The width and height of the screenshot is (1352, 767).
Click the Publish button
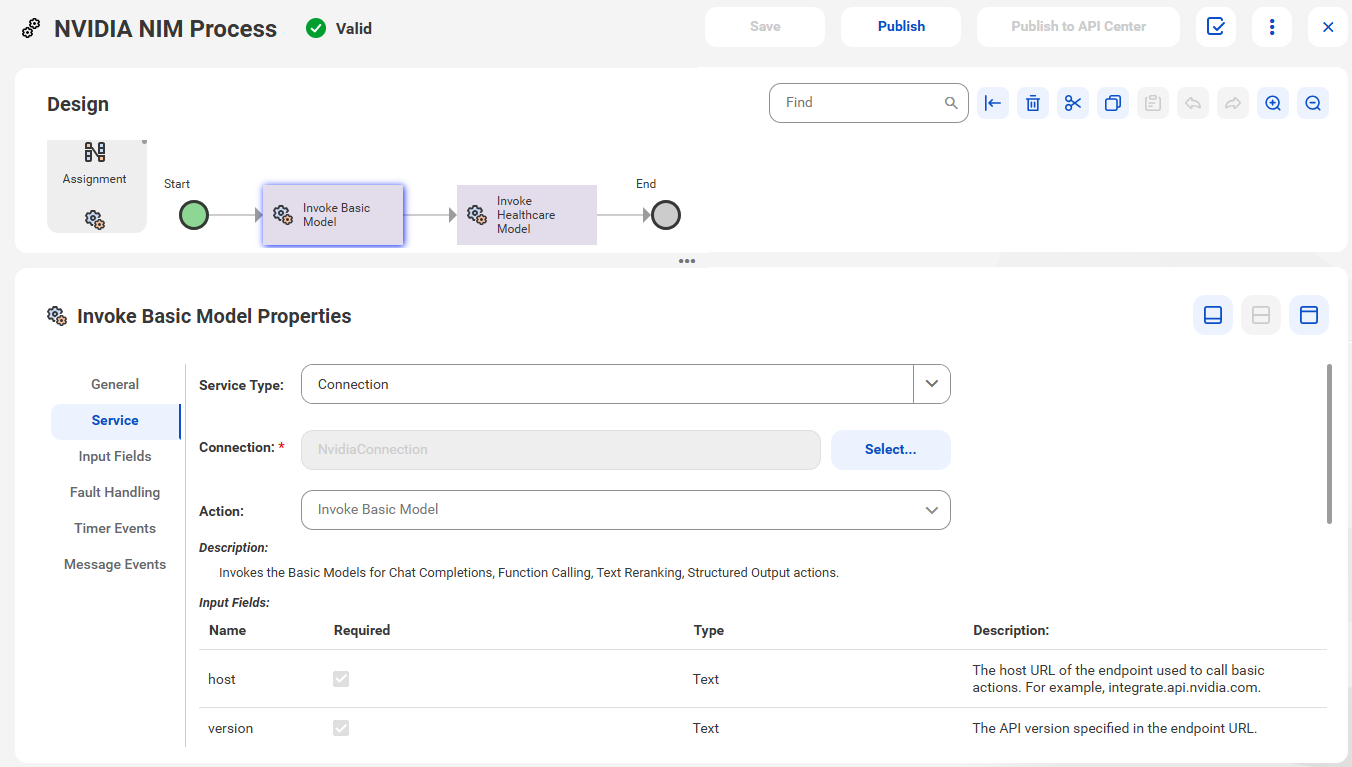(901, 27)
